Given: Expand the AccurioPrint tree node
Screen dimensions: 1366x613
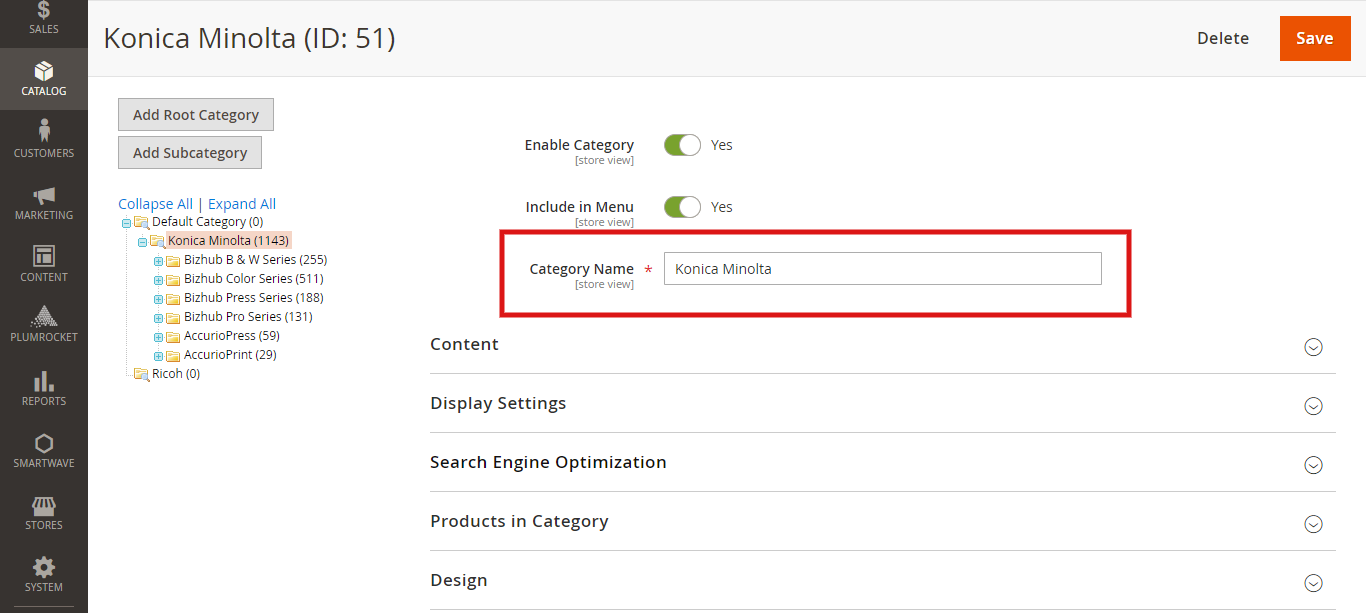Looking at the screenshot, I should click(x=158, y=355).
